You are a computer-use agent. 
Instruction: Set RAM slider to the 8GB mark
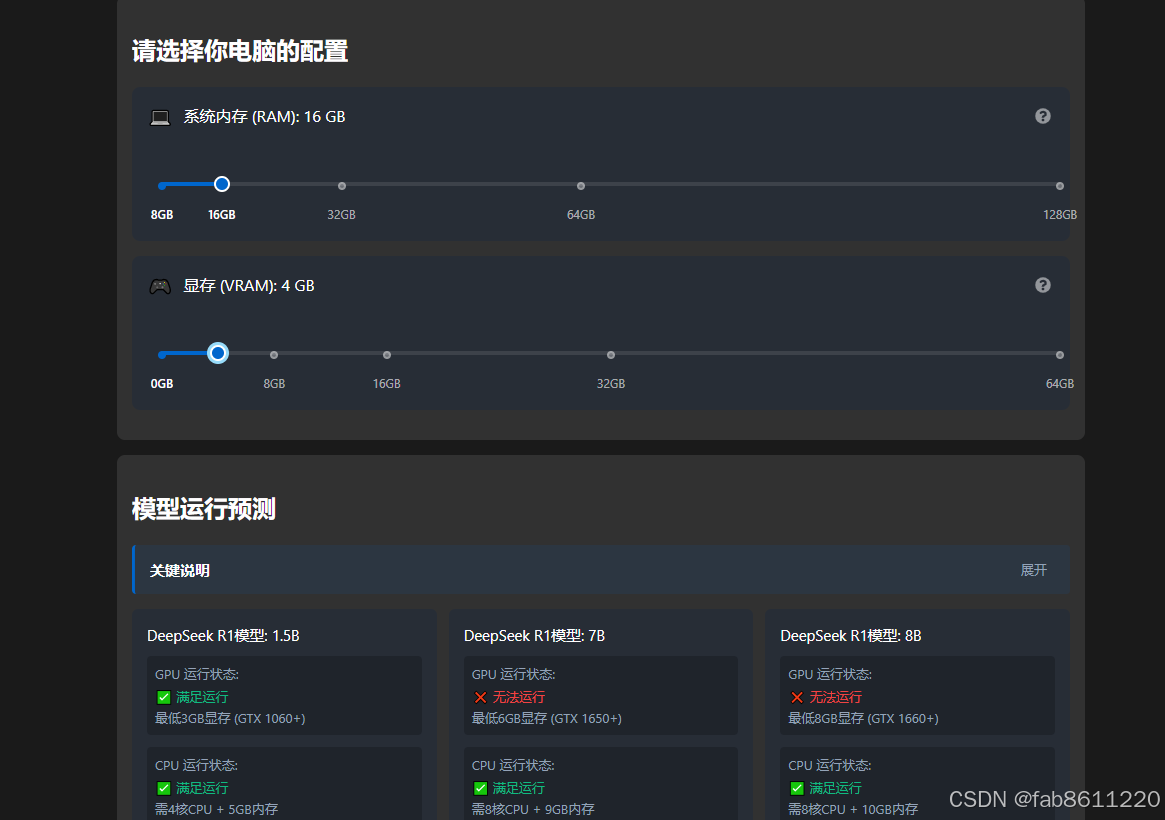coord(162,186)
